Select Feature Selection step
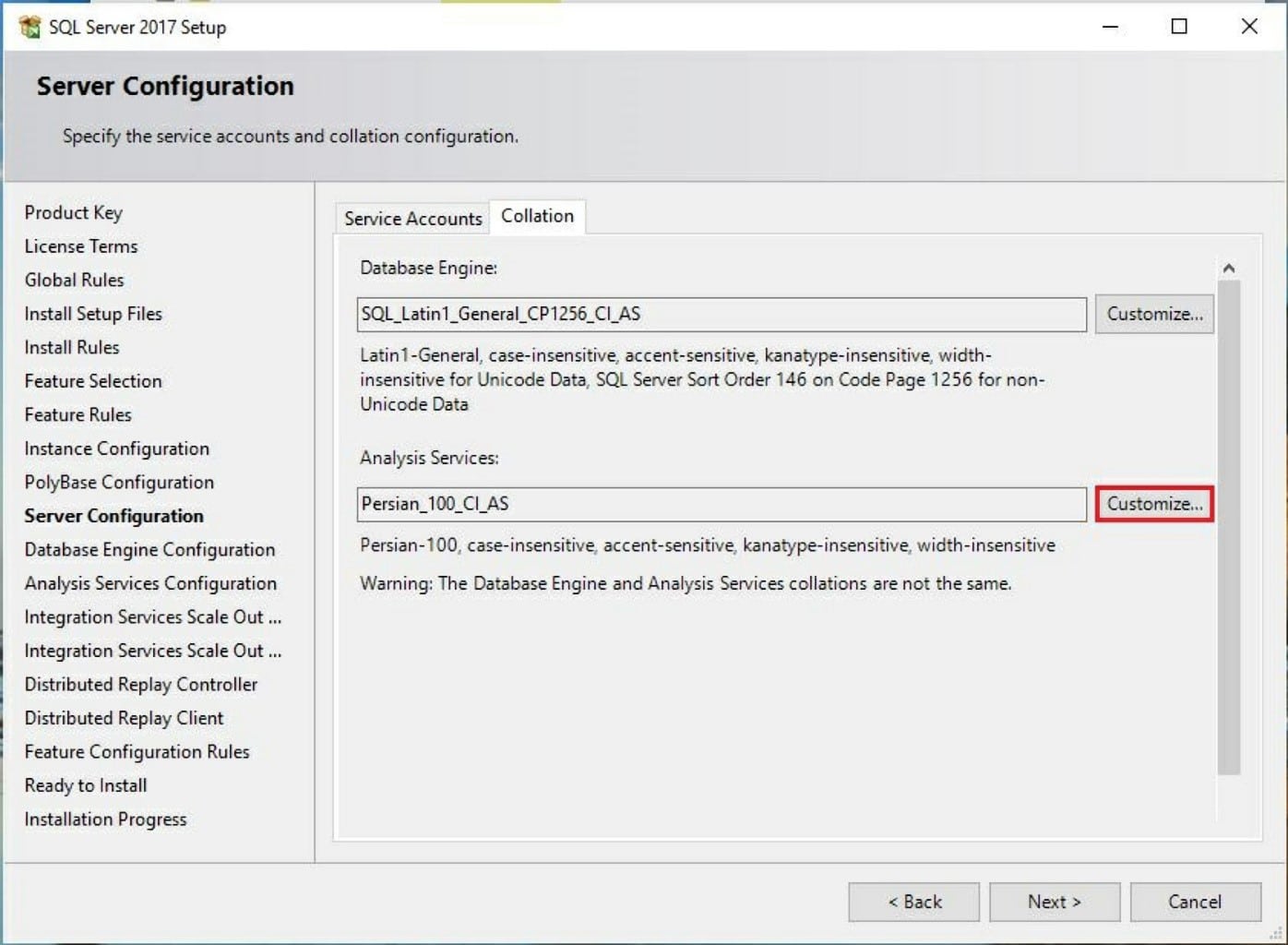 click(x=93, y=381)
